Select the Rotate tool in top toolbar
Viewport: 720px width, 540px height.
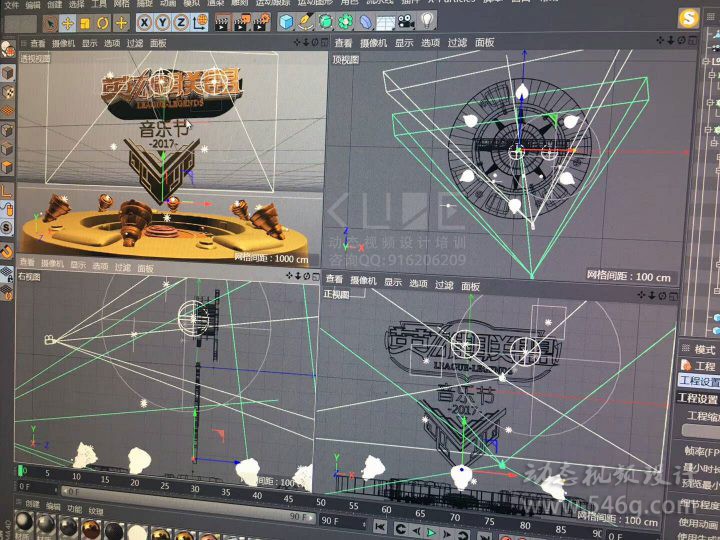pos(103,22)
